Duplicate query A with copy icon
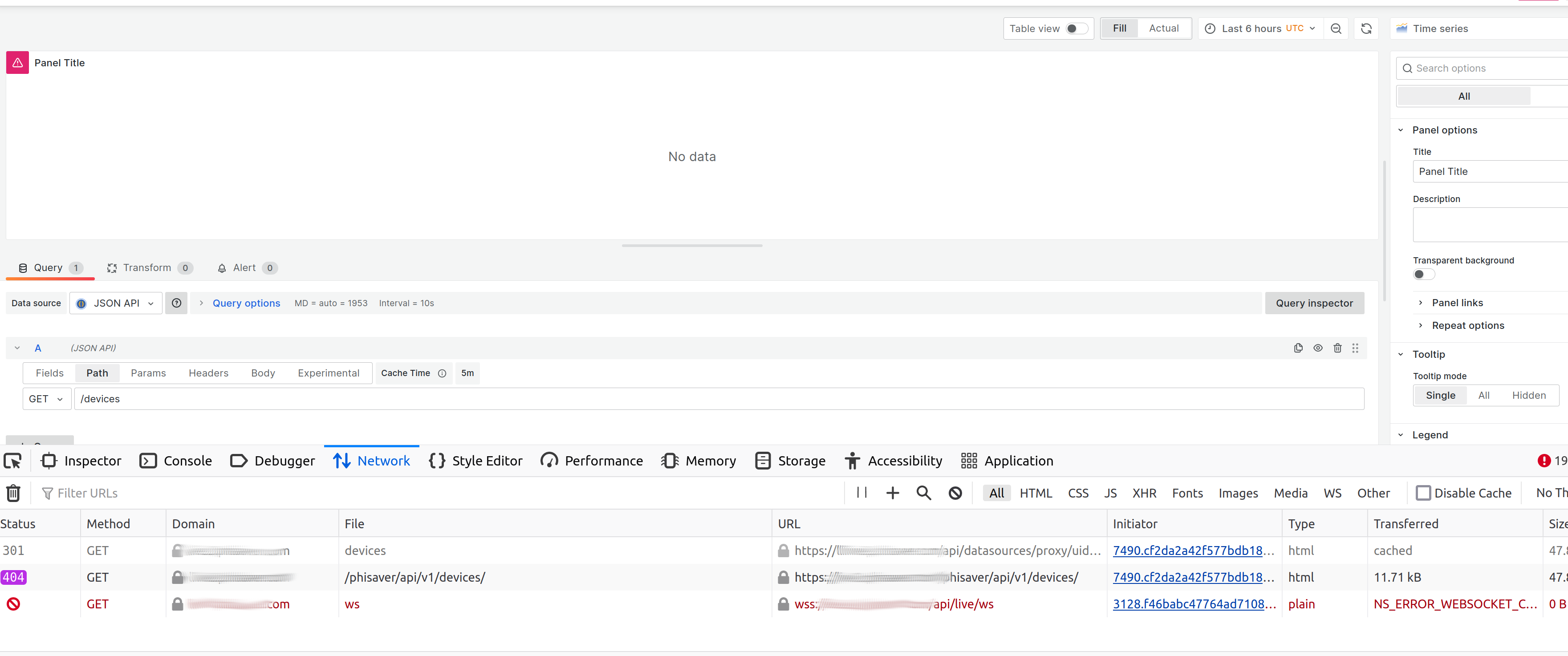The height and width of the screenshot is (656, 1568). [1298, 348]
